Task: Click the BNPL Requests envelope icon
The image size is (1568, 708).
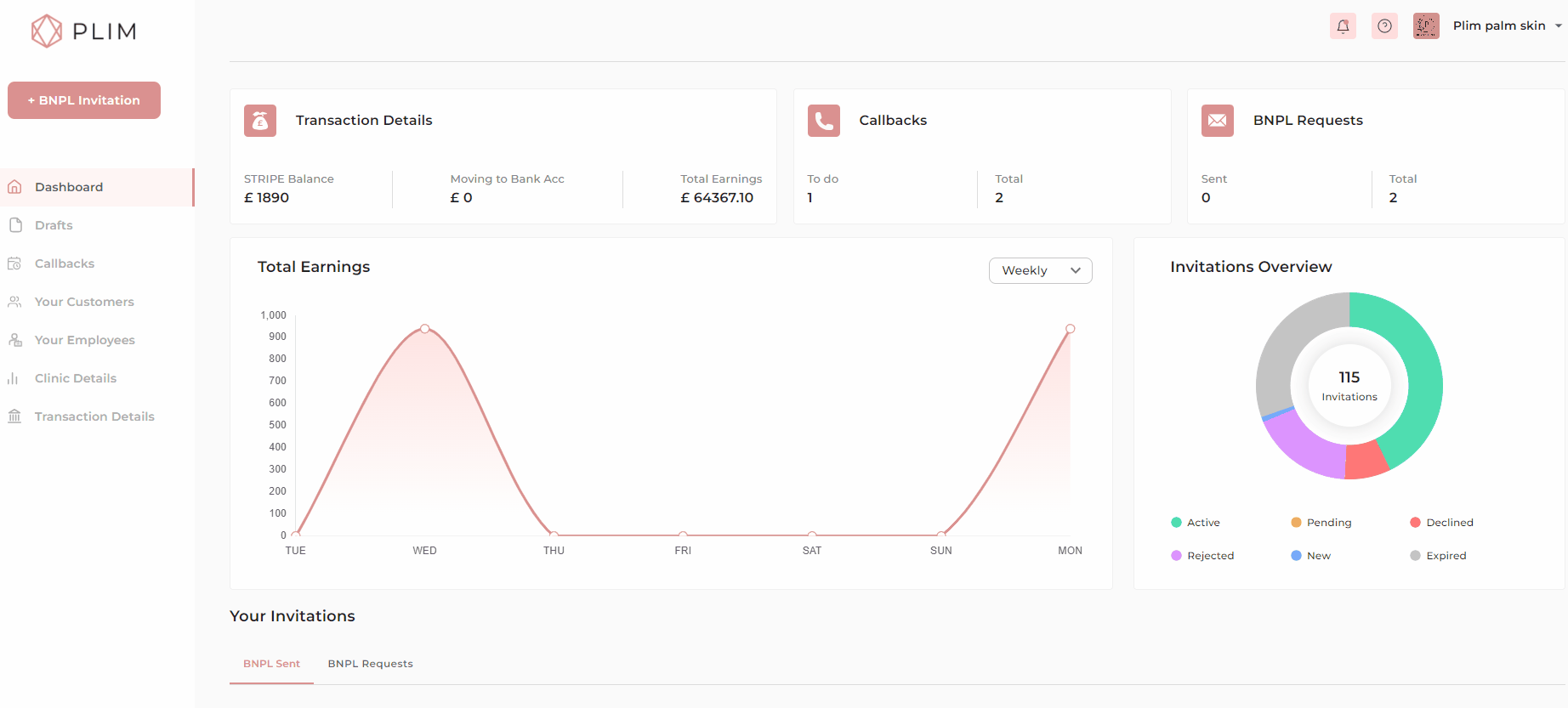Action: (x=1217, y=121)
